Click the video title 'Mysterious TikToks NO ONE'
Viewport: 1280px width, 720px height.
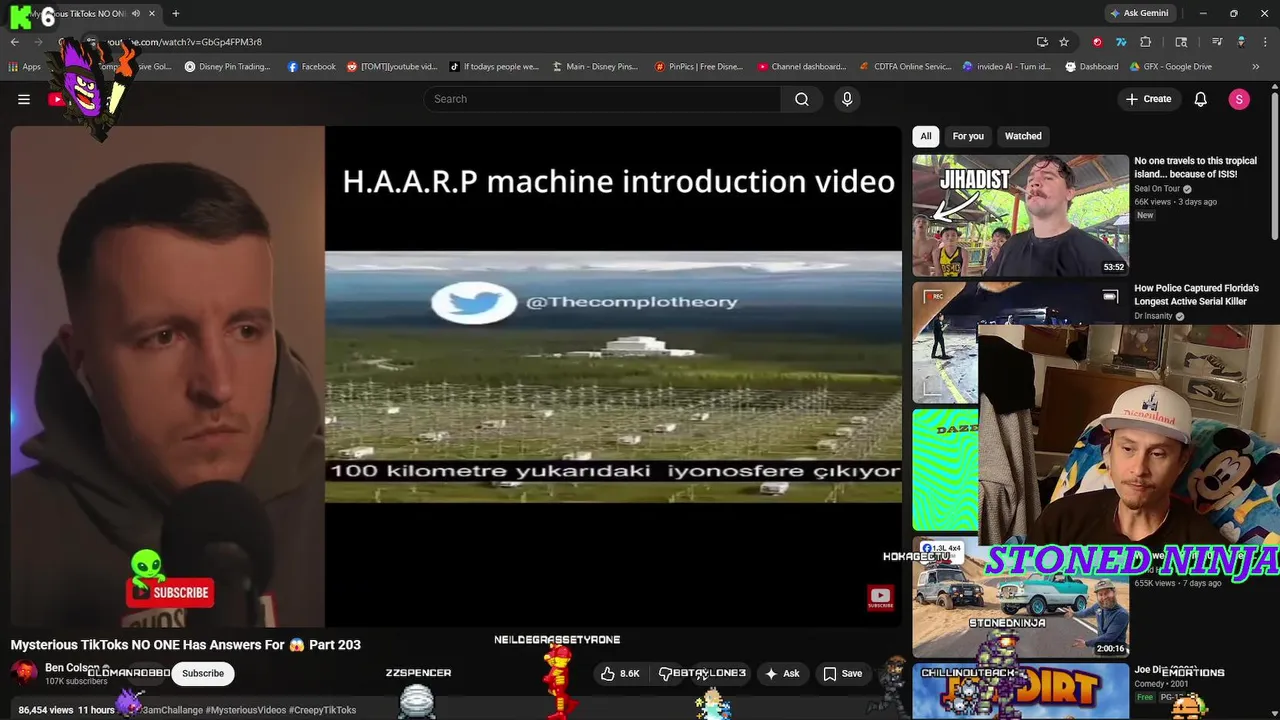186,645
